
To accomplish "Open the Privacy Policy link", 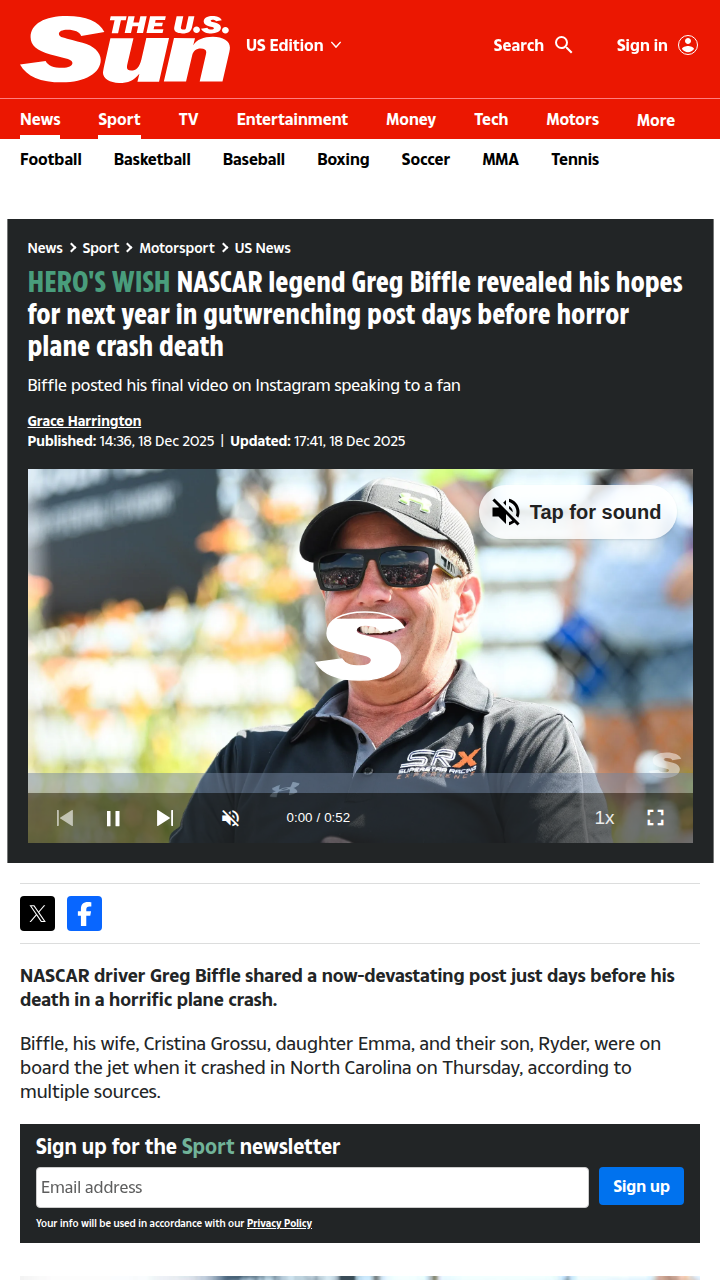I will click(x=279, y=1223).
